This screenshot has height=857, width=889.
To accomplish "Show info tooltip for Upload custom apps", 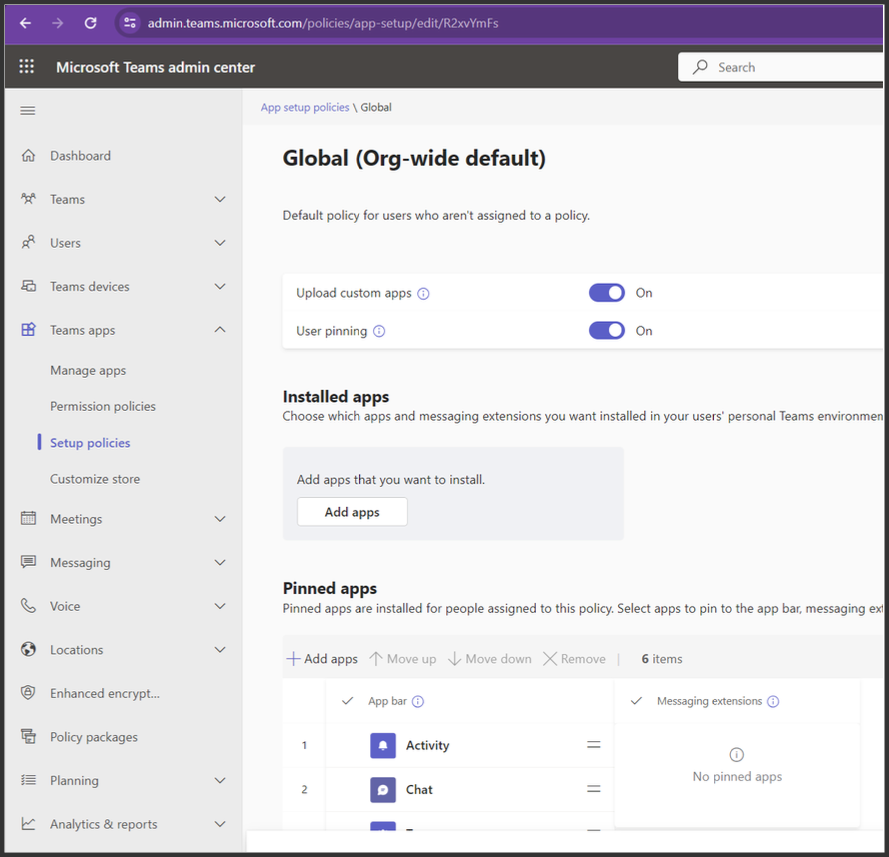I will click(424, 294).
